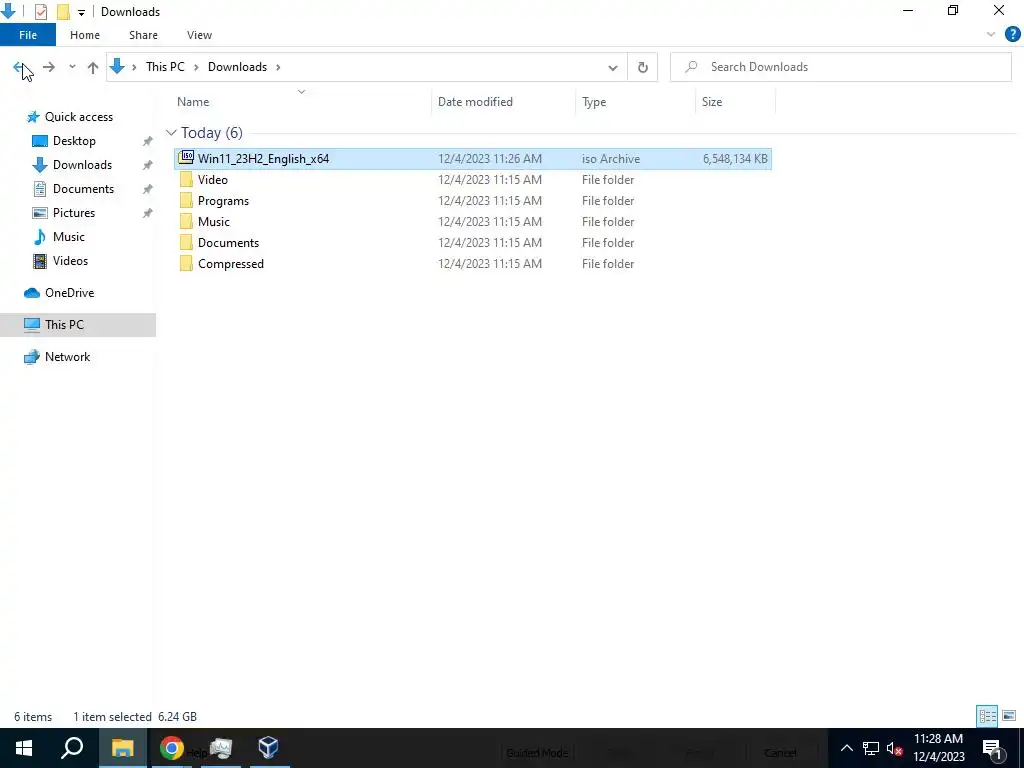Click the ISO file date 12/4/2023 11:26 AM
Viewport: 1024px width, 768px height.
click(490, 159)
